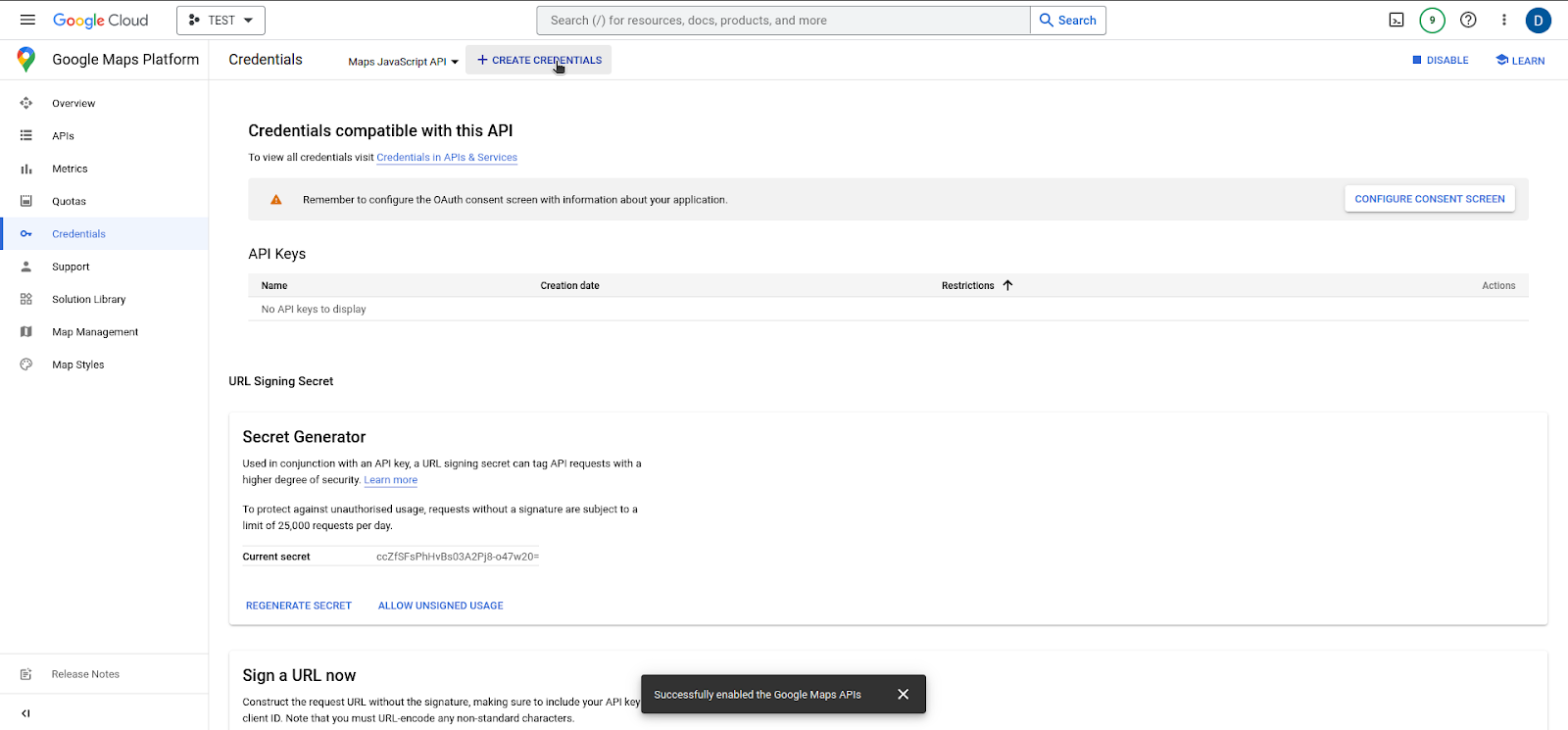Click the Restrictions column header
Image resolution: width=1568 pixels, height=730 pixels.
pos(967,286)
